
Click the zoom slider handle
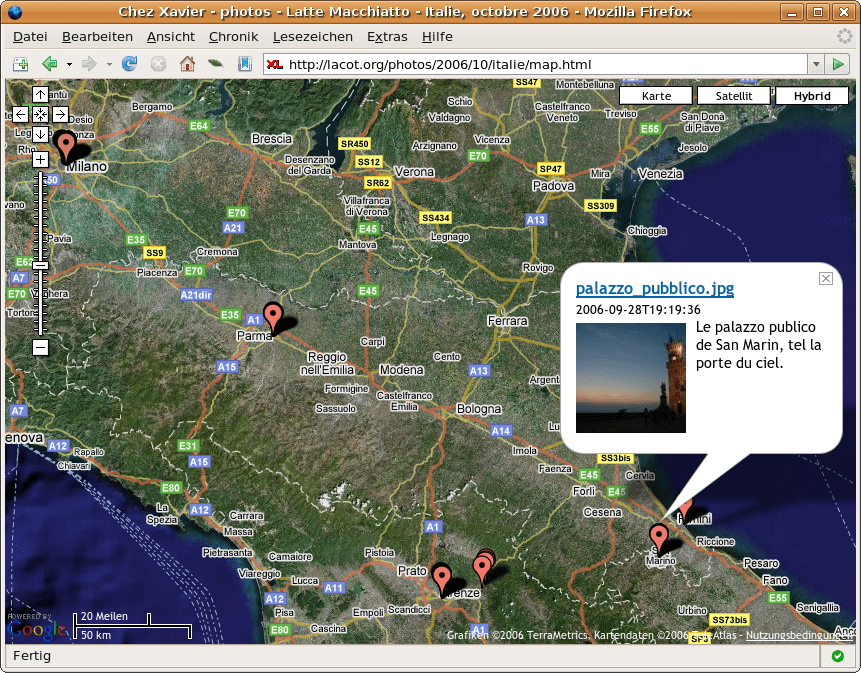[x=40, y=266]
